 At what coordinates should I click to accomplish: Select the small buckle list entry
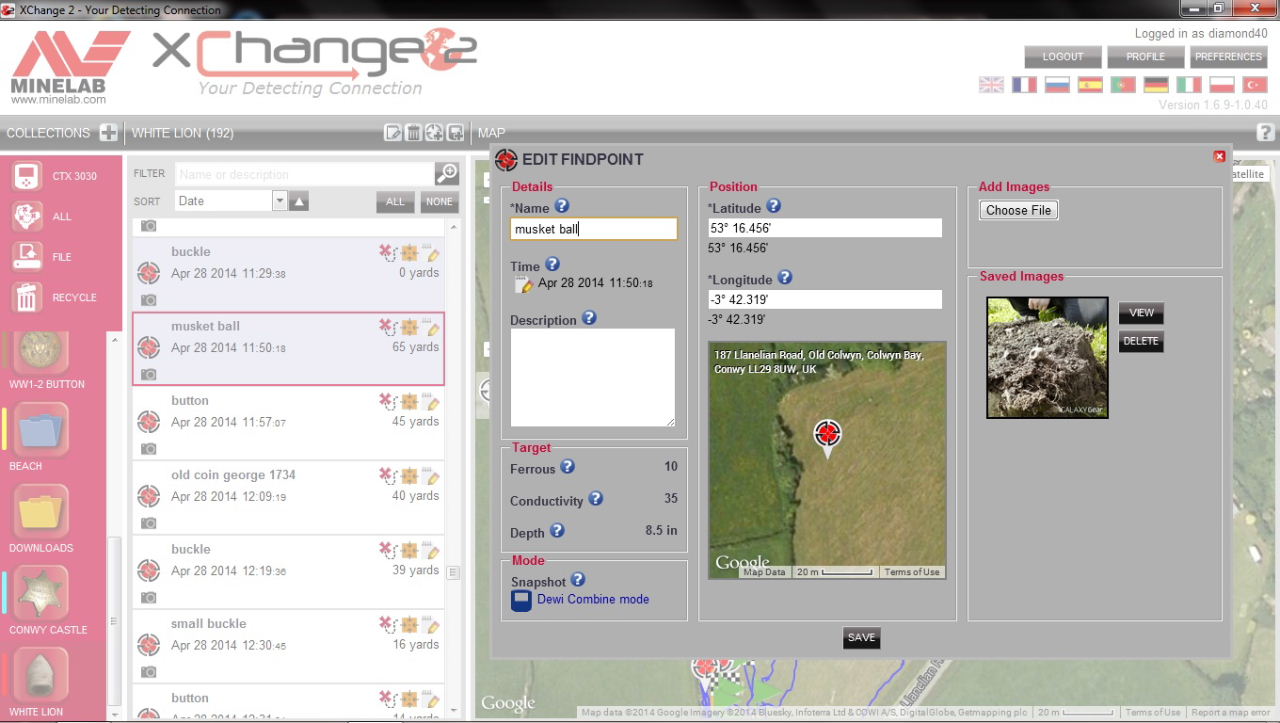coord(289,646)
